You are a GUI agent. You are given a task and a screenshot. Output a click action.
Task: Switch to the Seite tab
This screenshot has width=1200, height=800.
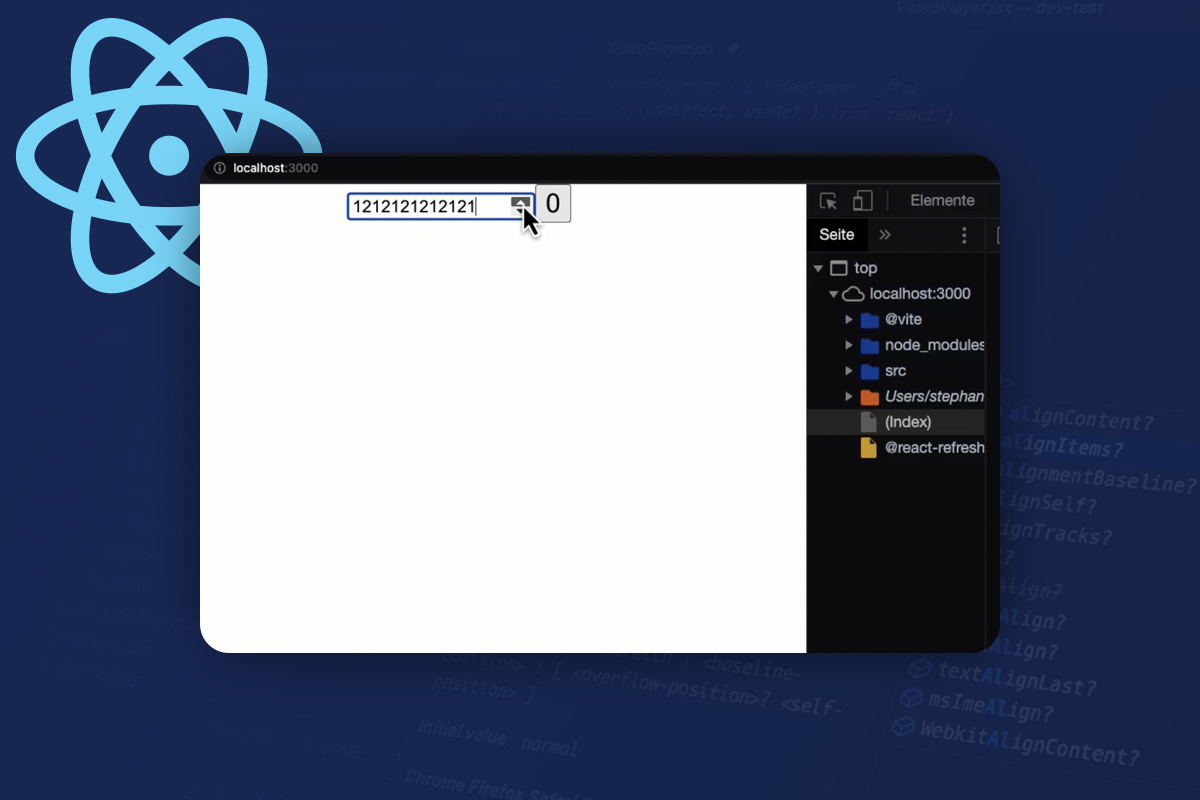click(837, 234)
